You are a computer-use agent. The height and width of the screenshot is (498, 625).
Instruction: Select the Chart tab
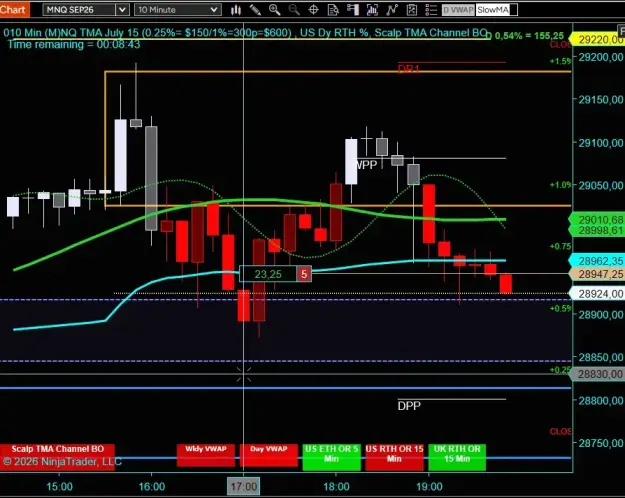click(14, 9)
